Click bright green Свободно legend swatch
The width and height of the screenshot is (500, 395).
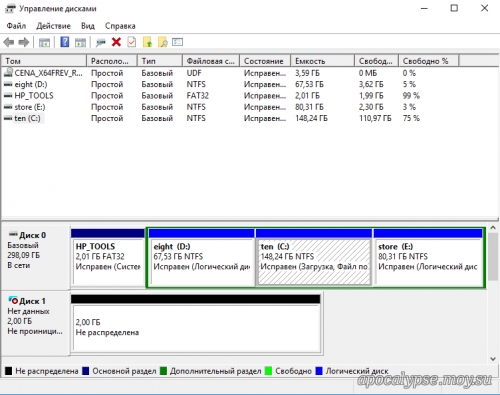click(268, 371)
